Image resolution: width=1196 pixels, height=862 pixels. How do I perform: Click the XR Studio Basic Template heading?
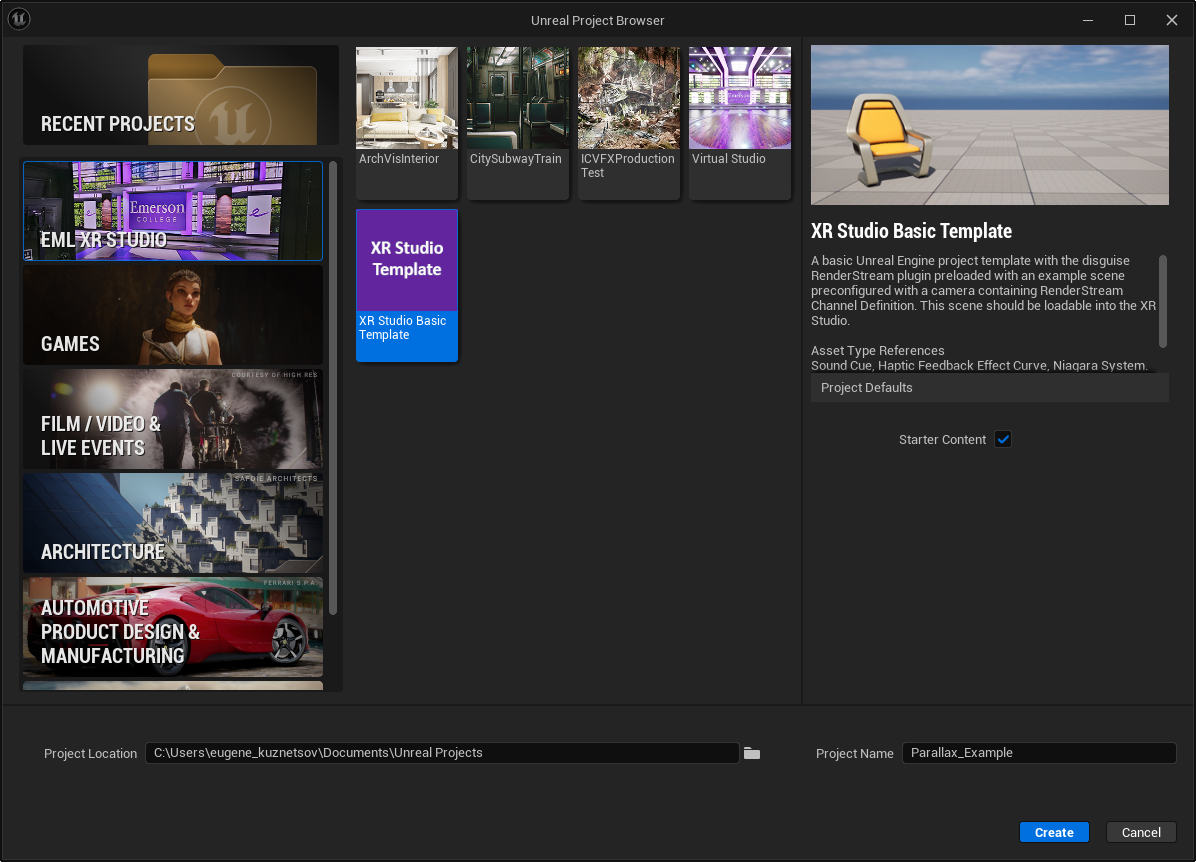tap(911, 231)
